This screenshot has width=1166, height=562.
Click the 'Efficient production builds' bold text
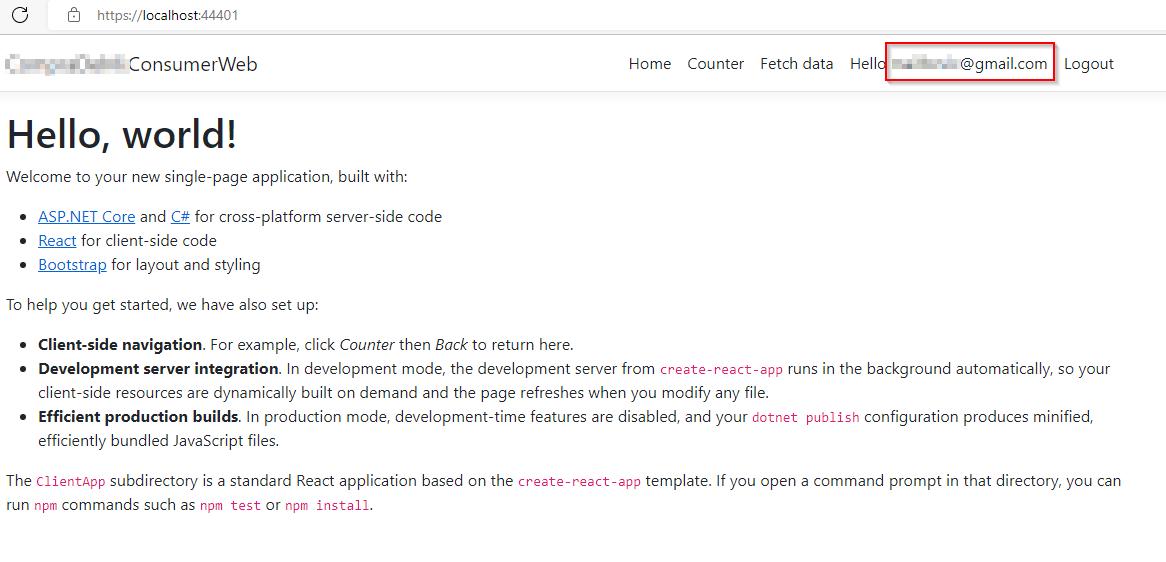[138, 416]
